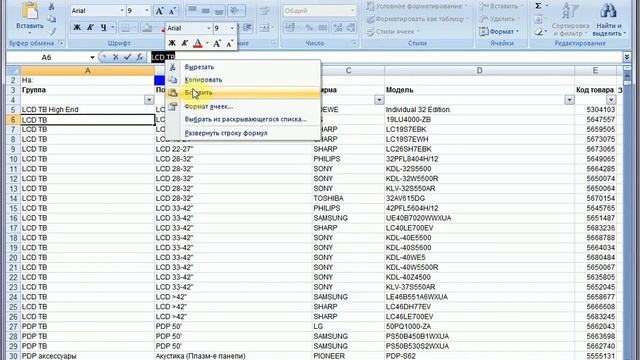Open the filter dropdown for the Модель column

pos(569,100)
